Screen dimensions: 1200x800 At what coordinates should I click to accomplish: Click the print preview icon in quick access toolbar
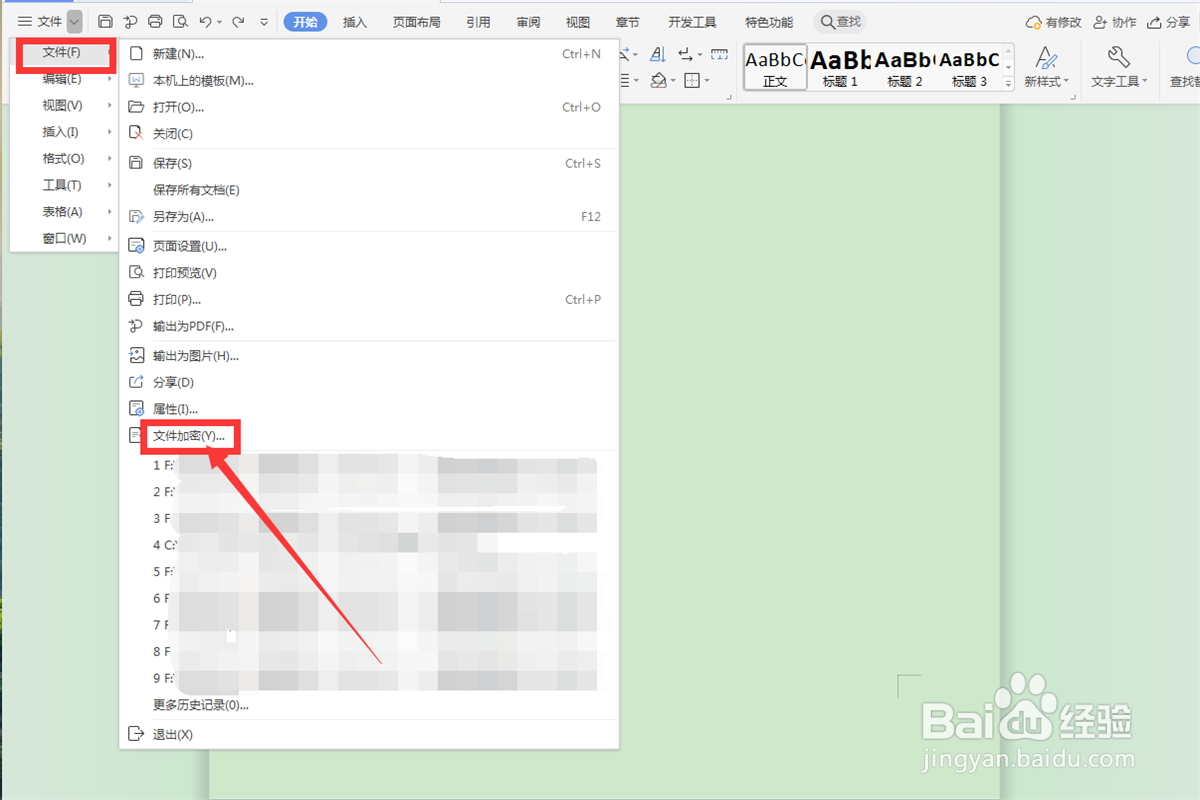coord(180,21)
